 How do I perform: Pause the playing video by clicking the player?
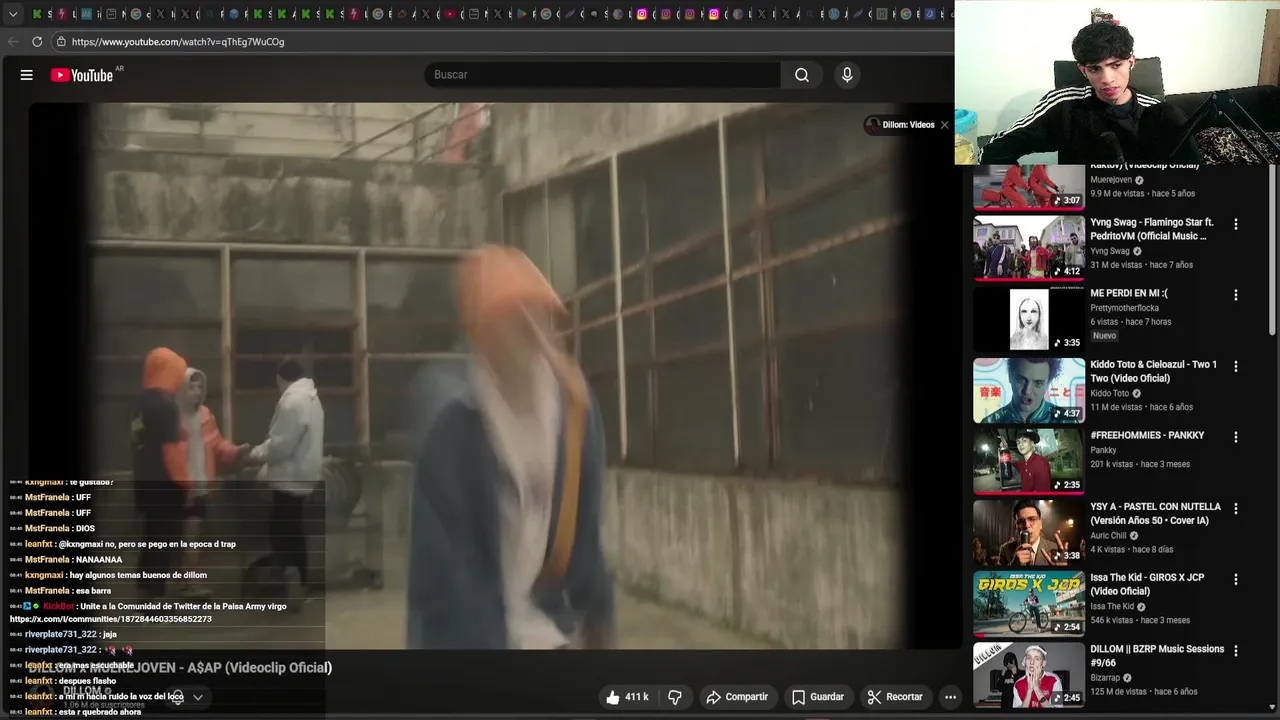495,375
